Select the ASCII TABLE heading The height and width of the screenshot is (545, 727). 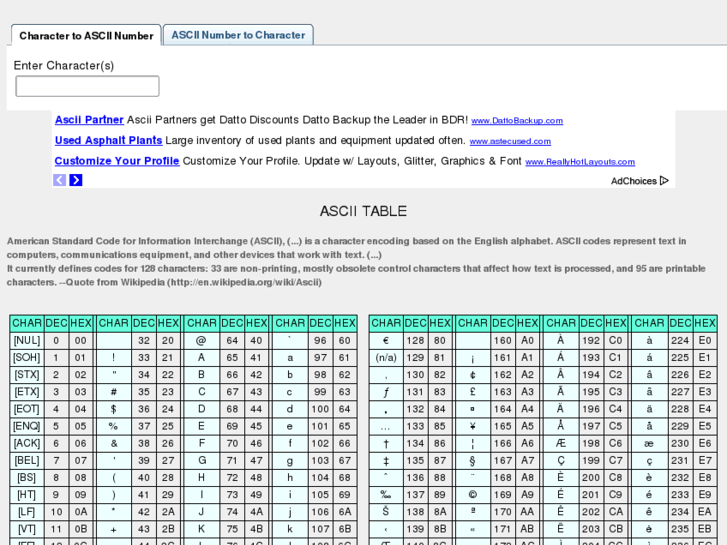(x=363, y=211)
